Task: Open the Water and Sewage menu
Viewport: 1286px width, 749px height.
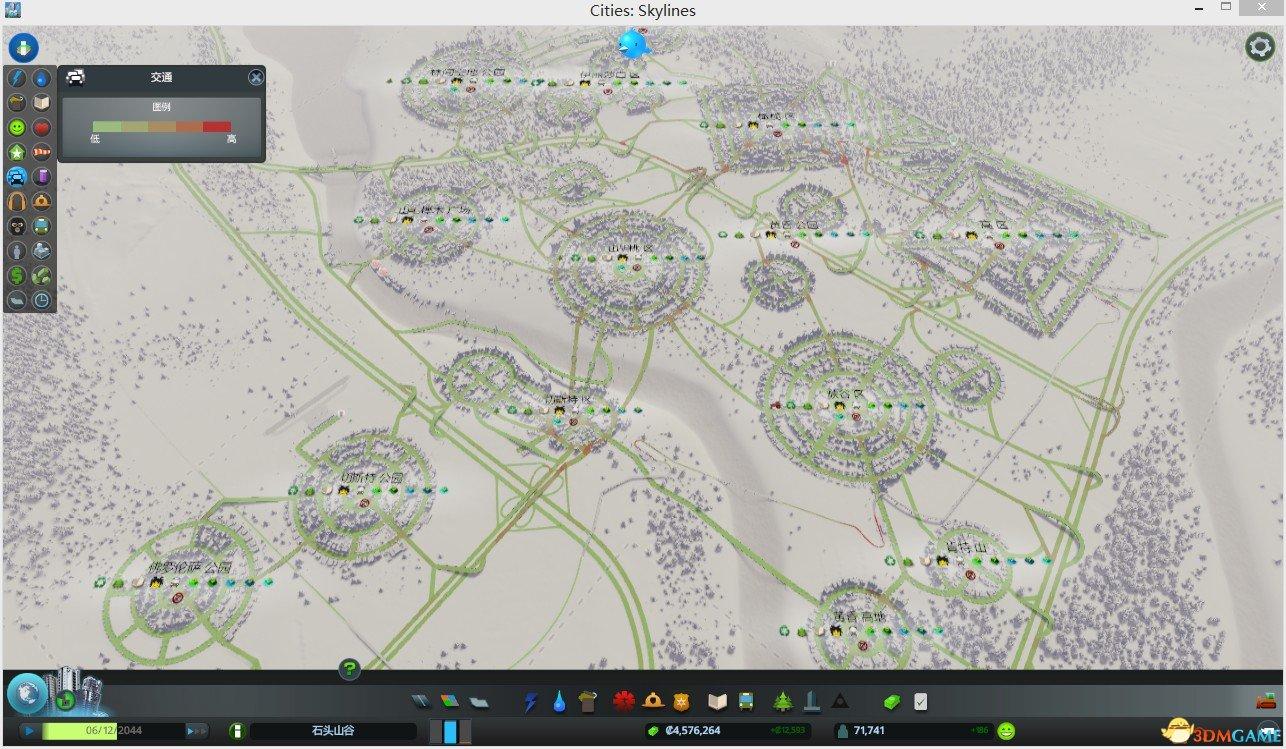Action: tap(559, 702)
